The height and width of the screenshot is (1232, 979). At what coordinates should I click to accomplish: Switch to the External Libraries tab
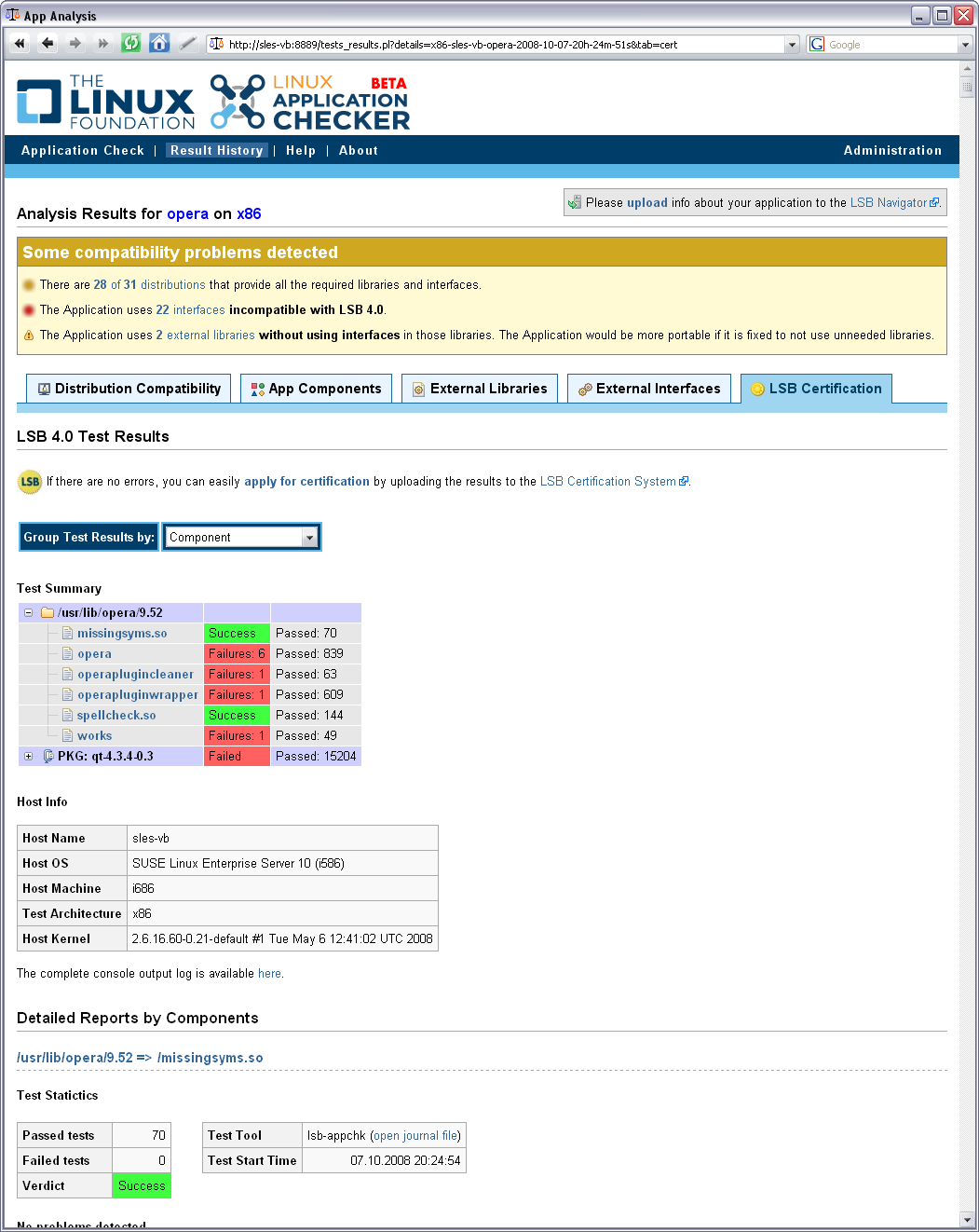pos(480,389)
